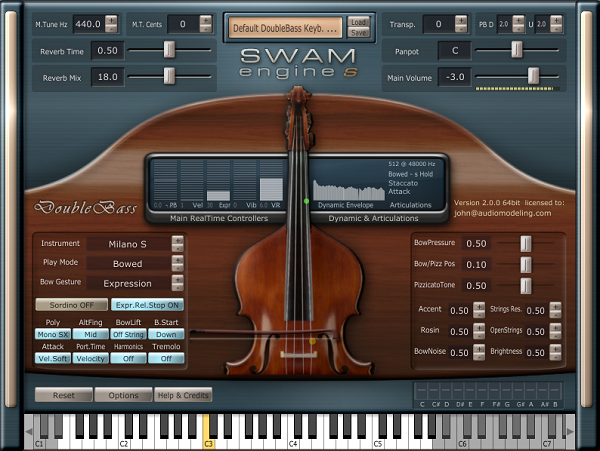Click the Bow/Pizz Pos slider handle
The width and height of the screenshot is (600, 451).
(x=526, y=264)
